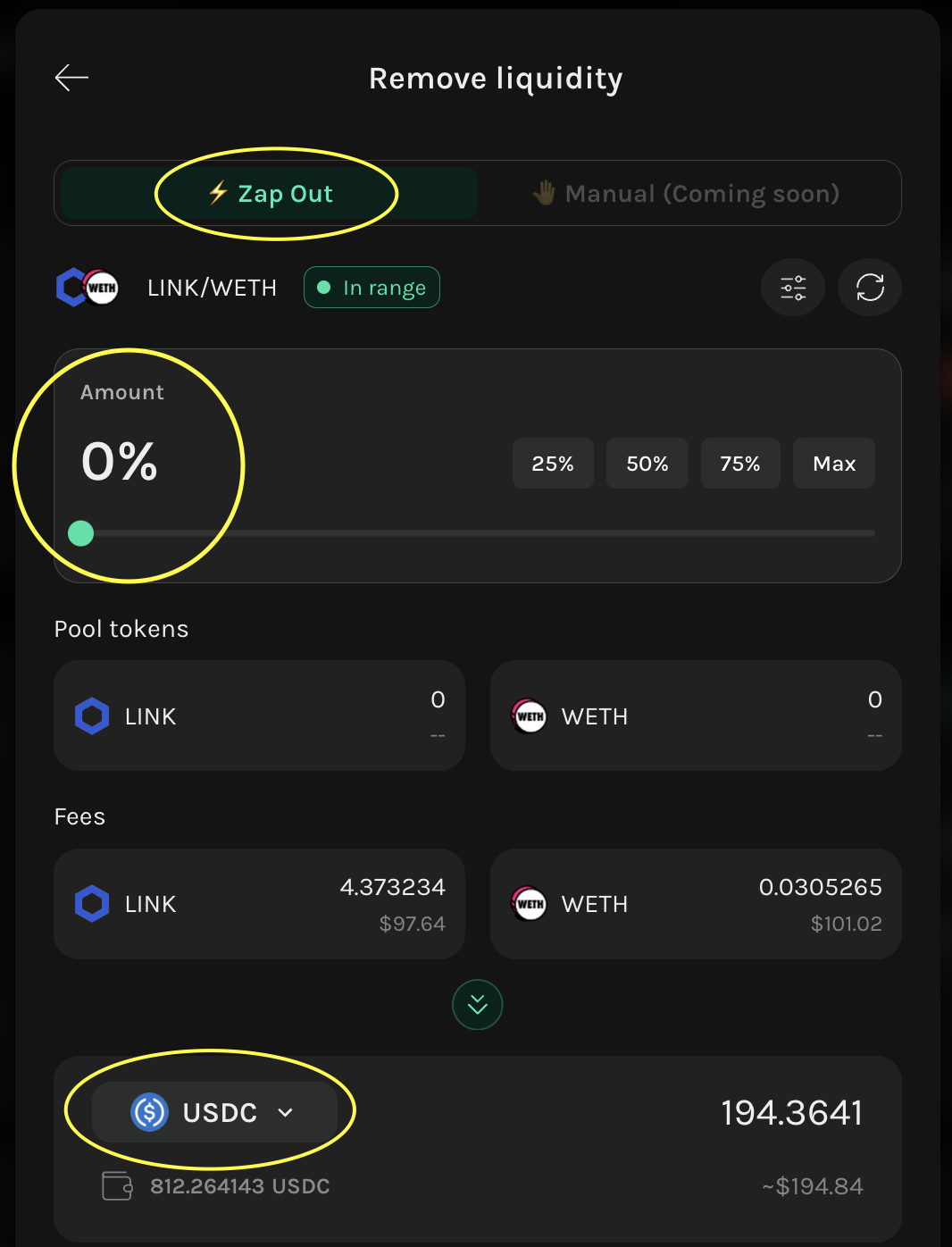Select the Zap Out tab
952x1247 pixels.
tap(270, 194)
